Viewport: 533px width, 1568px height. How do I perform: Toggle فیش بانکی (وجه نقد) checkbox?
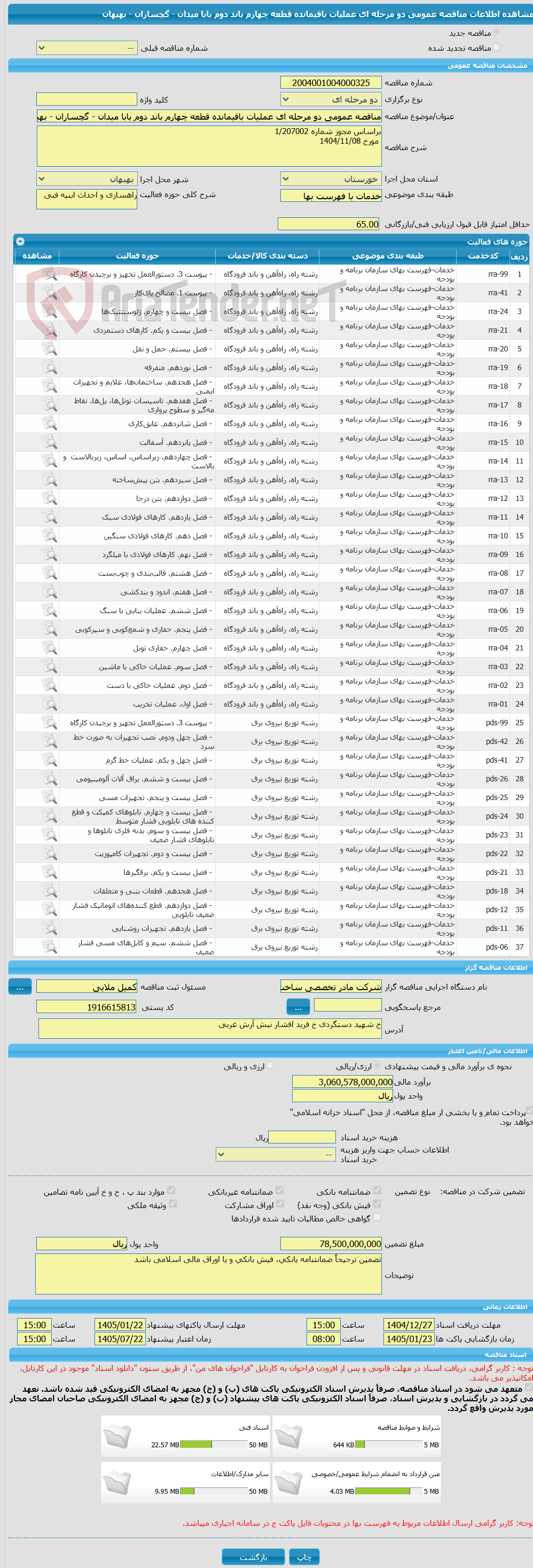tap(377, 1203)
